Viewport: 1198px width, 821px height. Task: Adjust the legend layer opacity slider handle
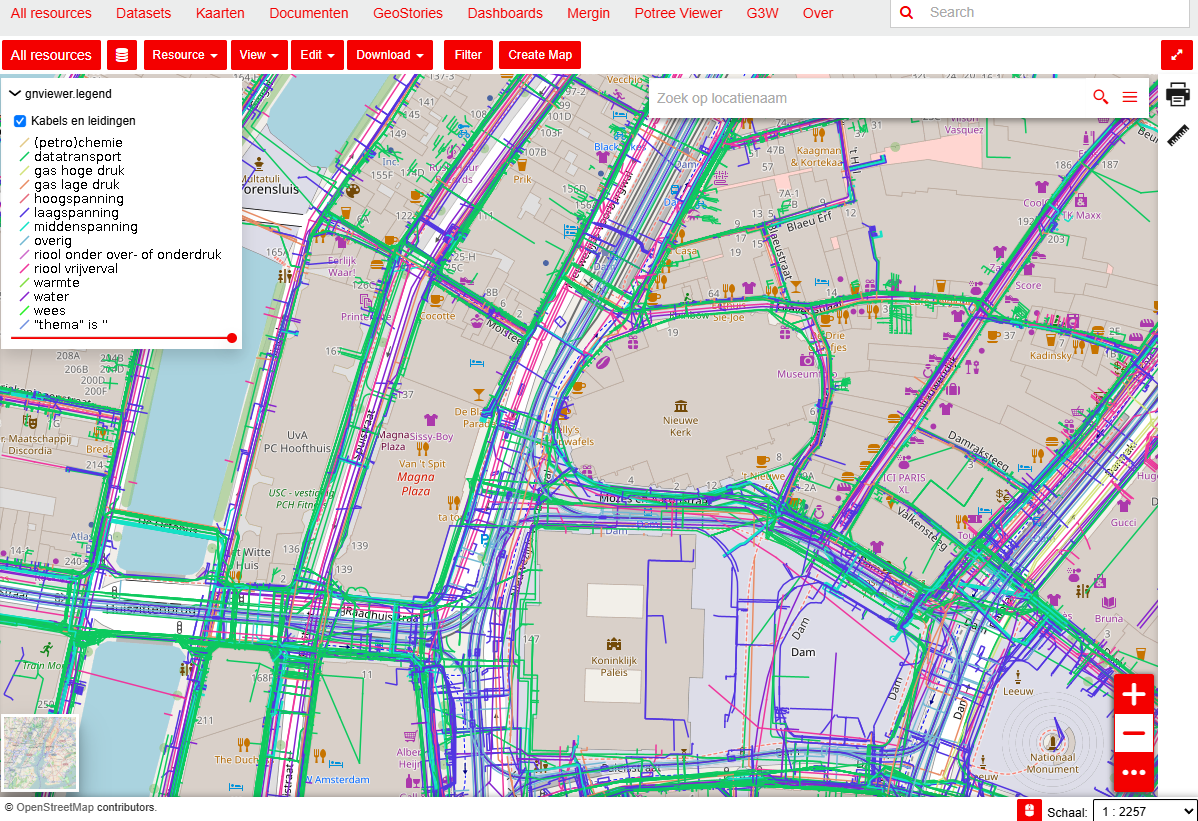[x=232, y=338]
